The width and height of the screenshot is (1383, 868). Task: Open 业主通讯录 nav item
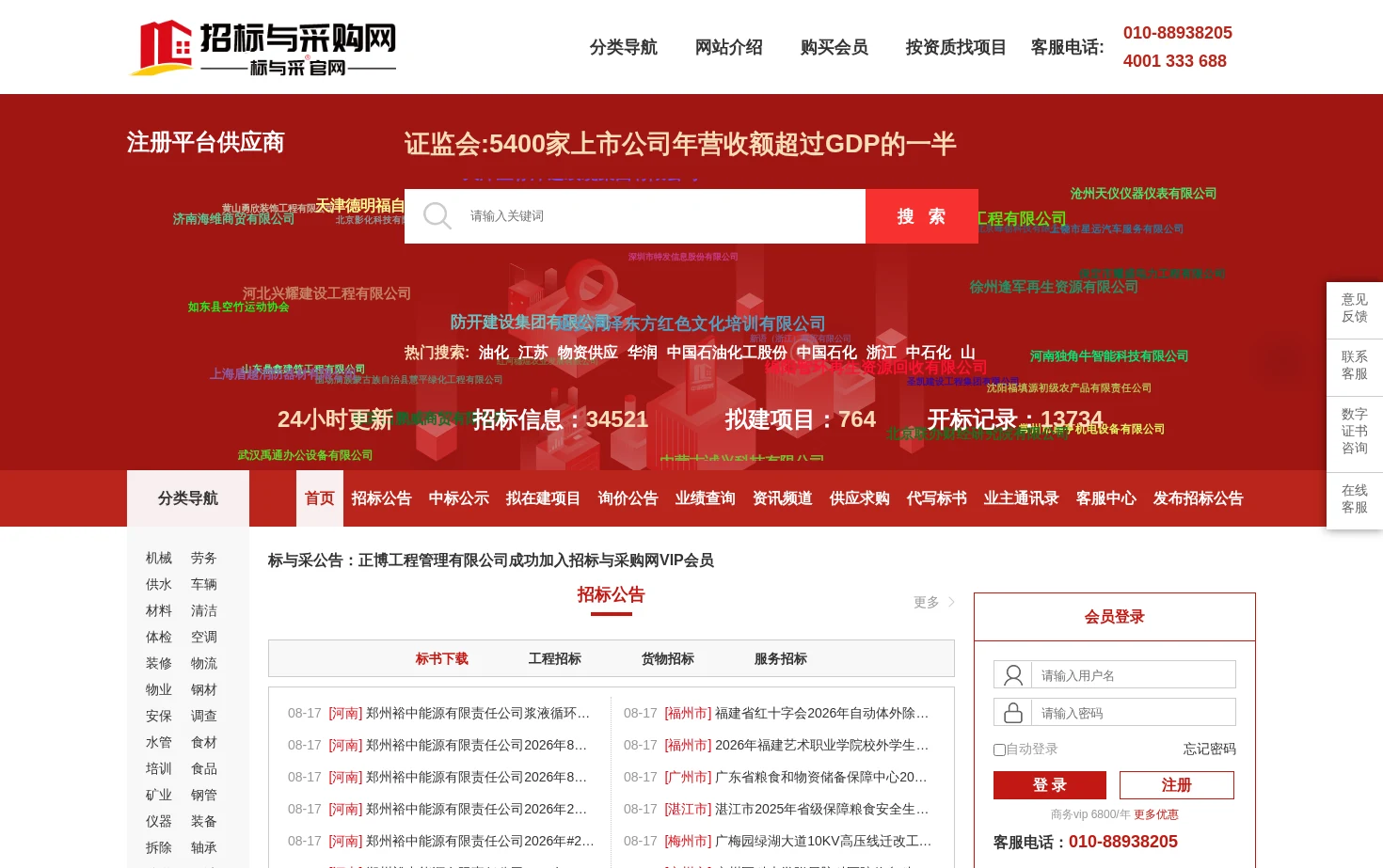click(1022, 498)
